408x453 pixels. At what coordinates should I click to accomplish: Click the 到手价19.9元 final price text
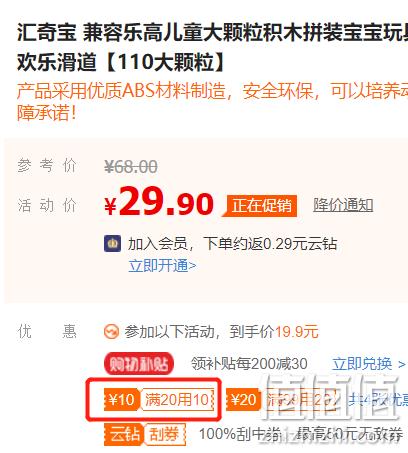[x=274, y=332]
